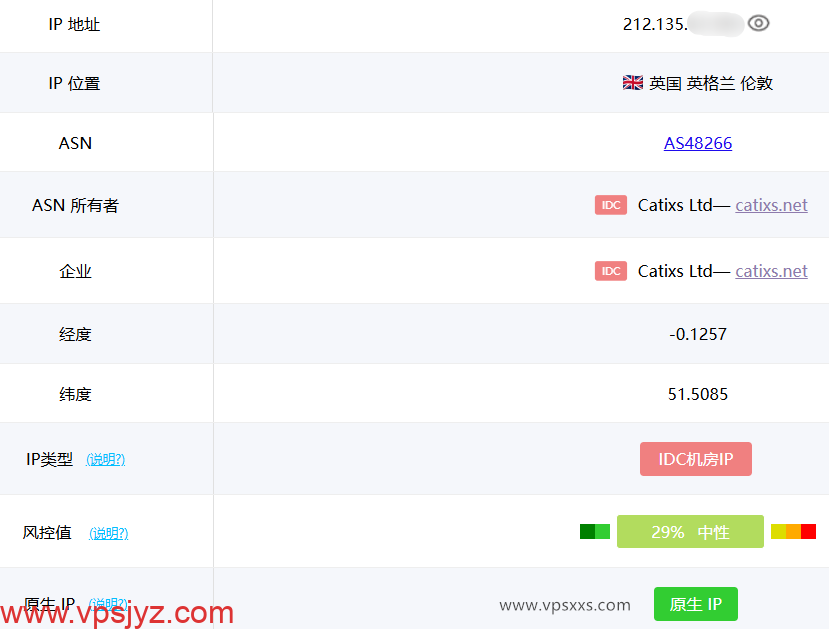Reveal the hidden IP address with eye icon
The width and height of the screenshot is (829, 629).
click(x=759, y=23)
